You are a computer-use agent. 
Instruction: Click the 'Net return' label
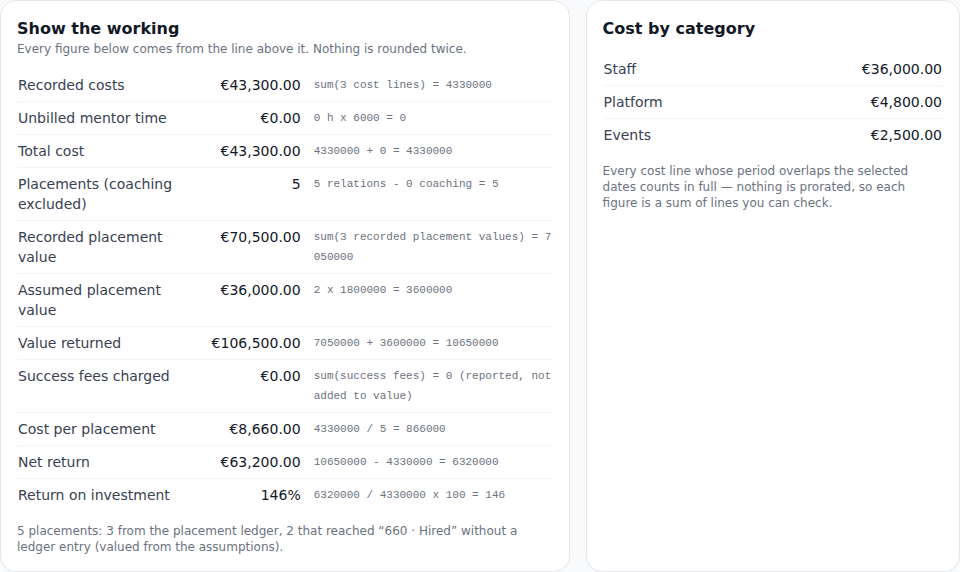(x=54, y=462)
